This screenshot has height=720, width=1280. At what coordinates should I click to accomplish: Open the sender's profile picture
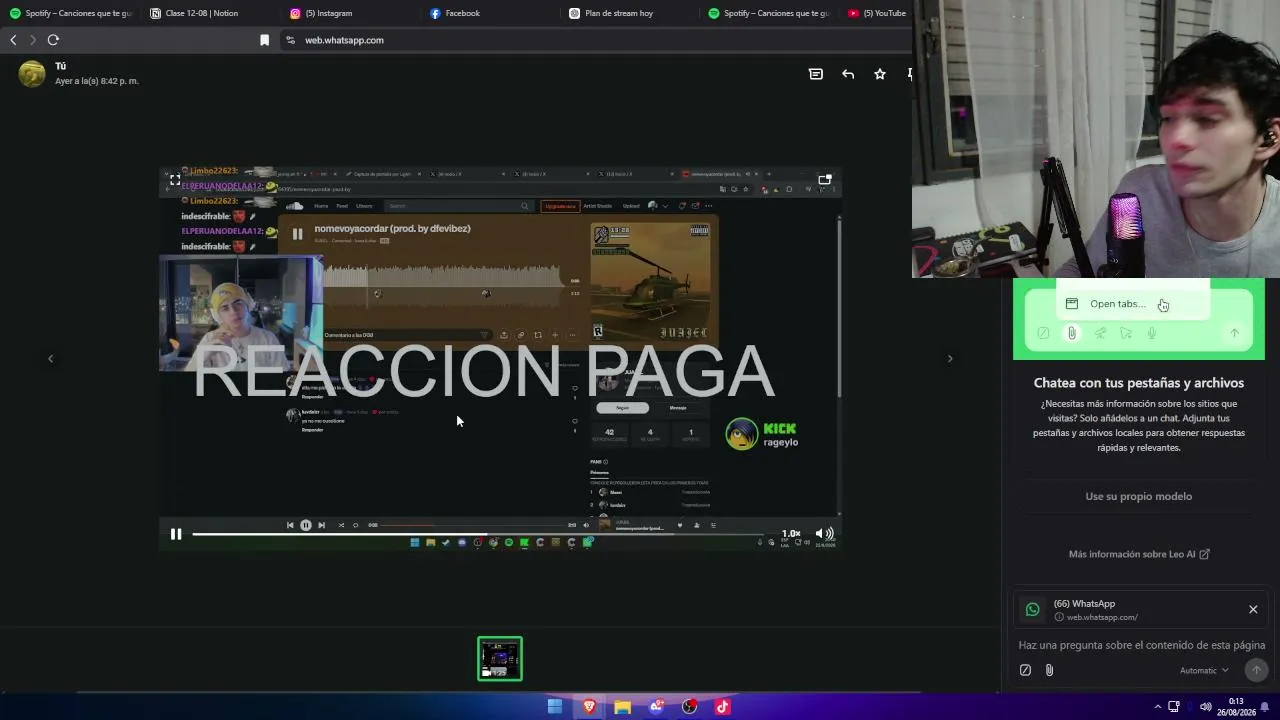pyautogui.click(x=32, y=74)
